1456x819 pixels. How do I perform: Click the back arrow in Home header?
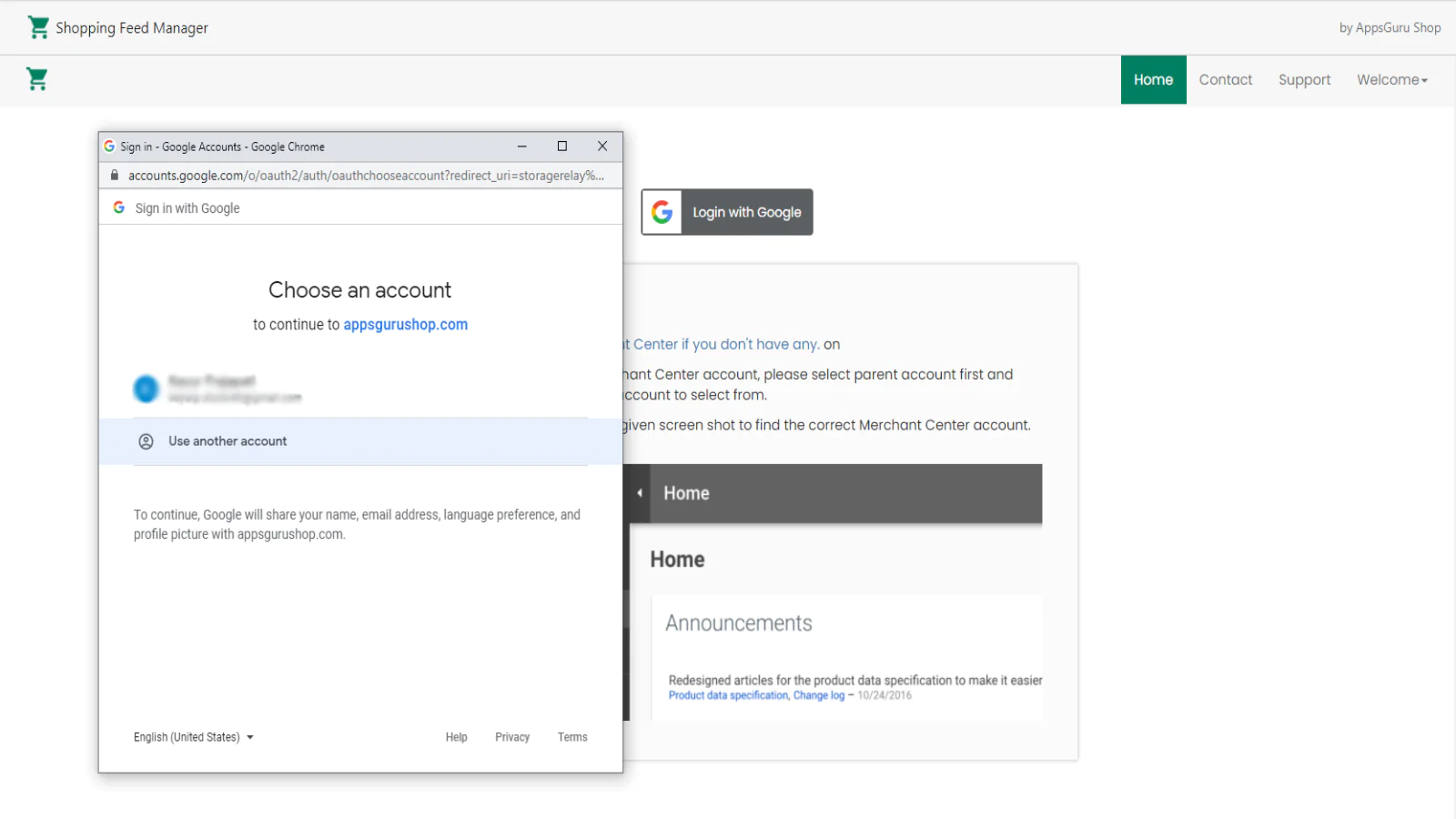640,493
